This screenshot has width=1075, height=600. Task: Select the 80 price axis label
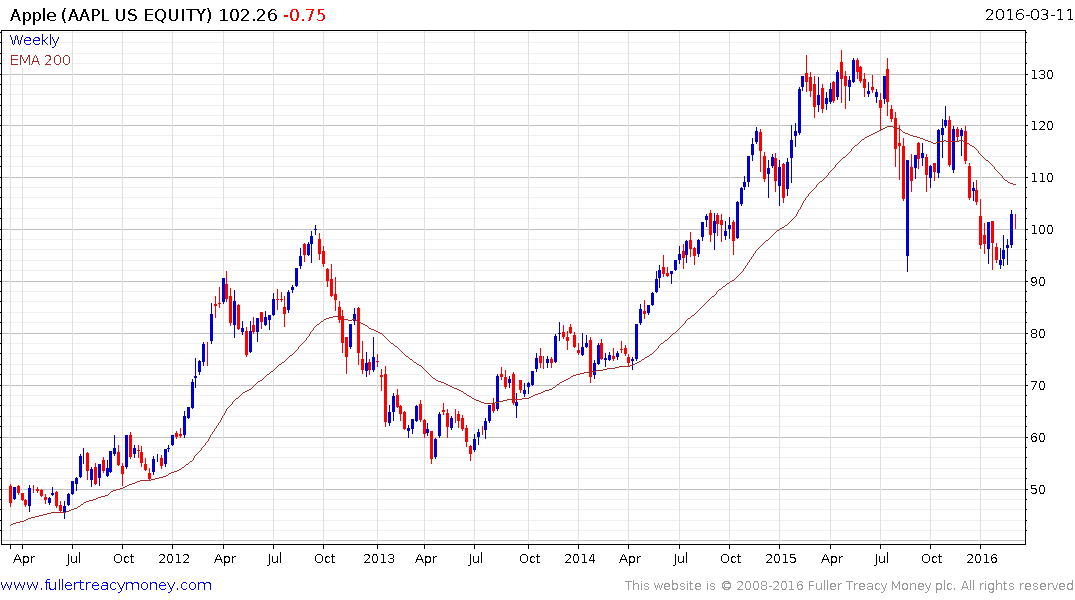click(x=1038, y=334)
